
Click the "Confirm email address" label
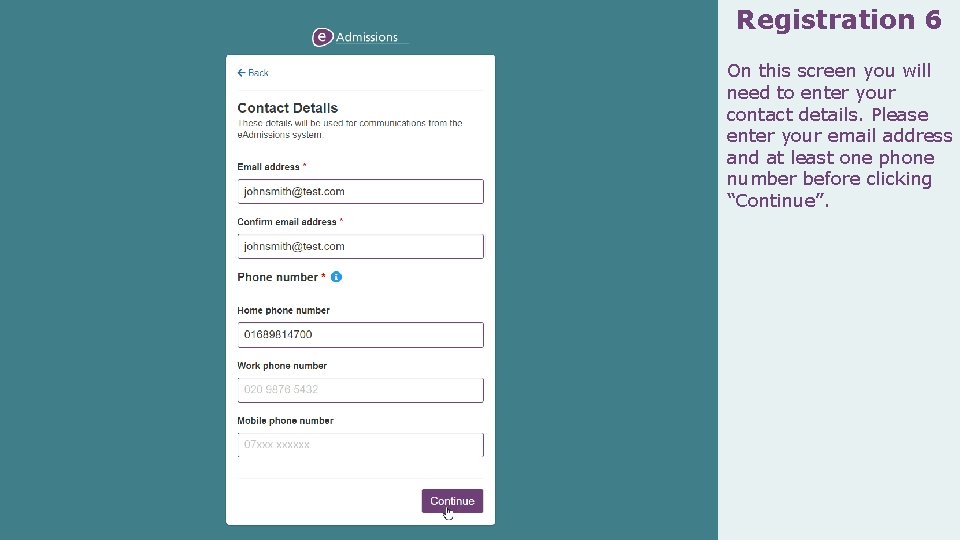coord(287,222)
